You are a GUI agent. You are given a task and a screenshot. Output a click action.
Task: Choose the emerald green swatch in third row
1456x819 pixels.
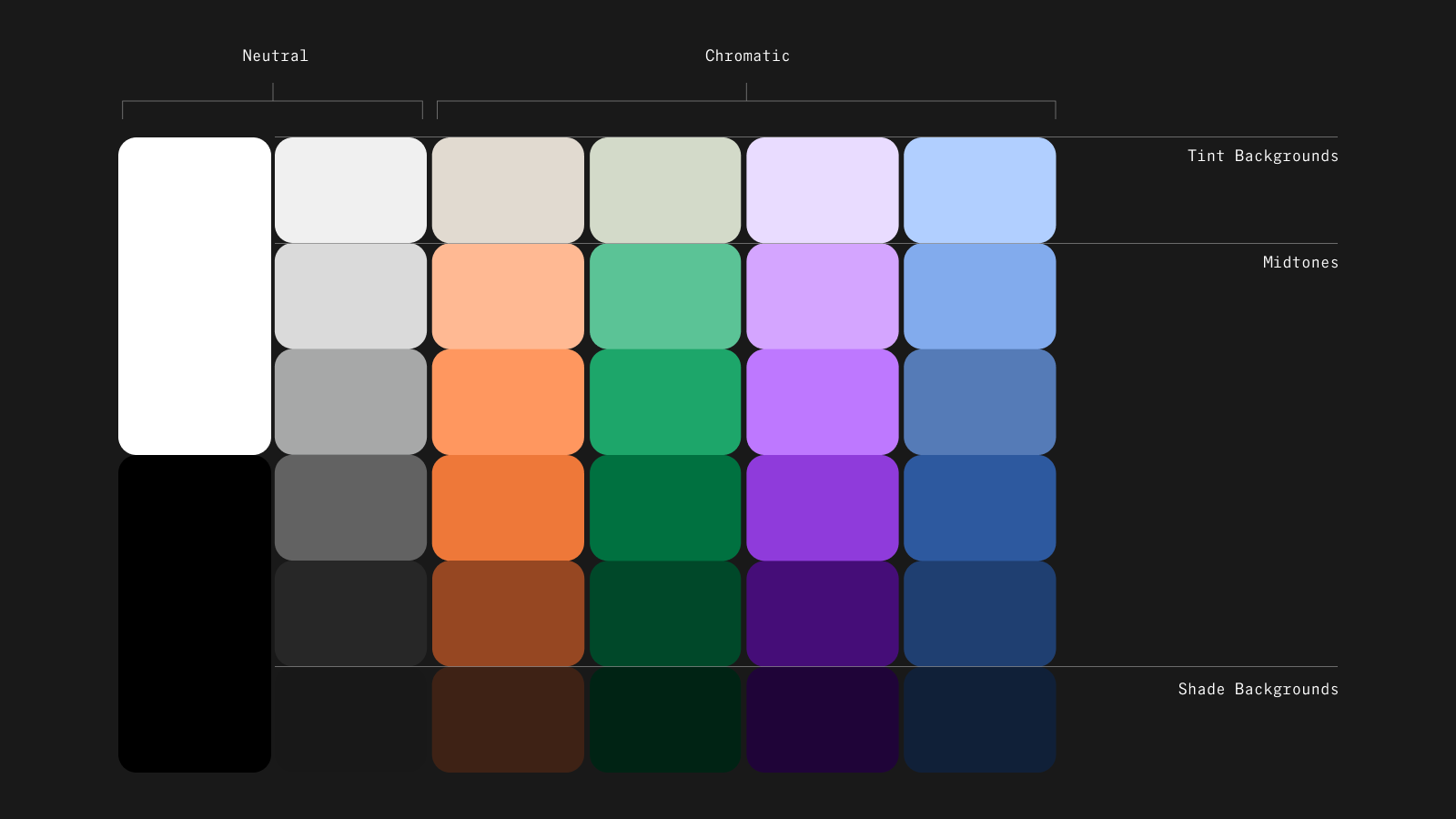(665, 401)
